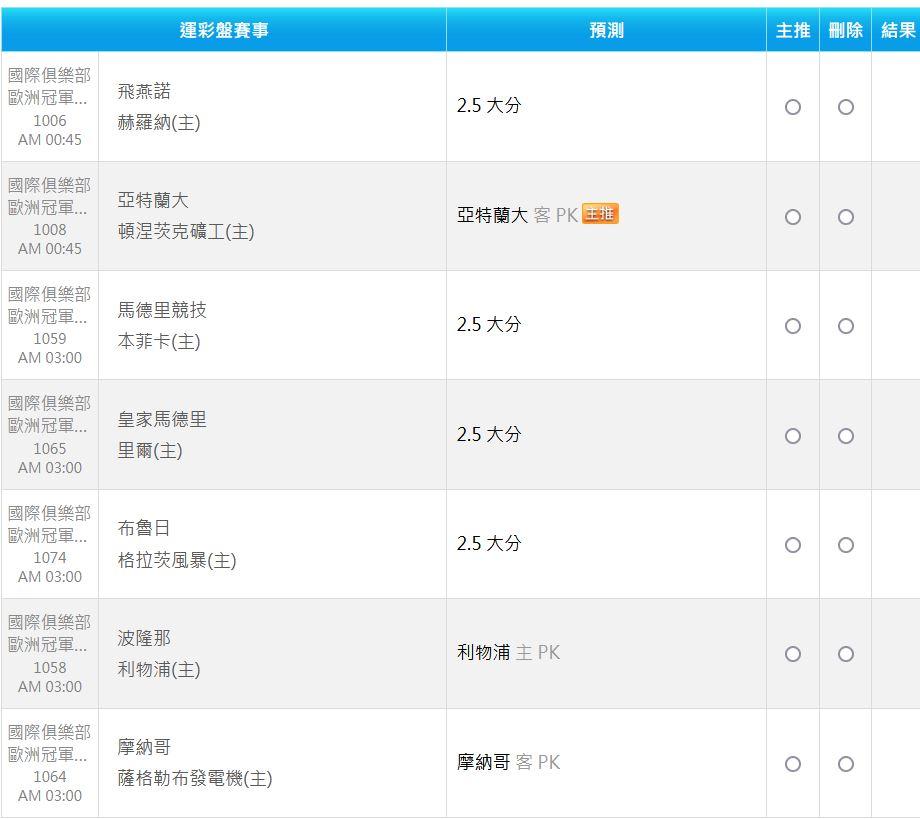Click team name 頓涅茨克礦工(主)
Viewport: 920px width, 819px height.
click(x=186, y=231)
